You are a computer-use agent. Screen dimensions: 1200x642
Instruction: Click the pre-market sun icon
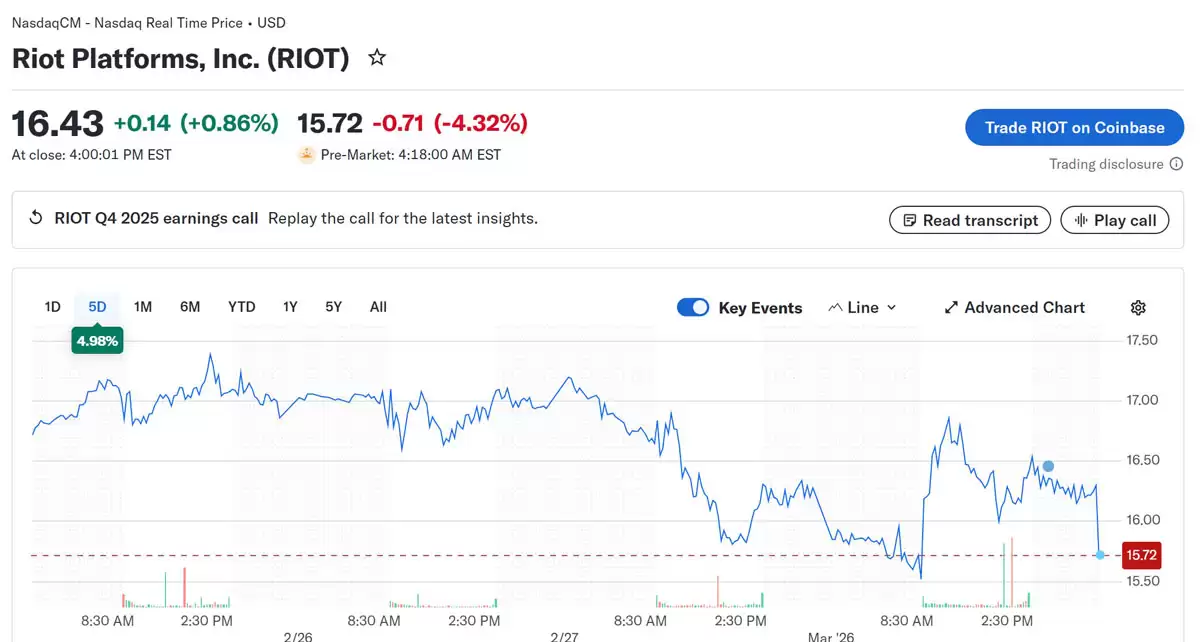[305, 154]
